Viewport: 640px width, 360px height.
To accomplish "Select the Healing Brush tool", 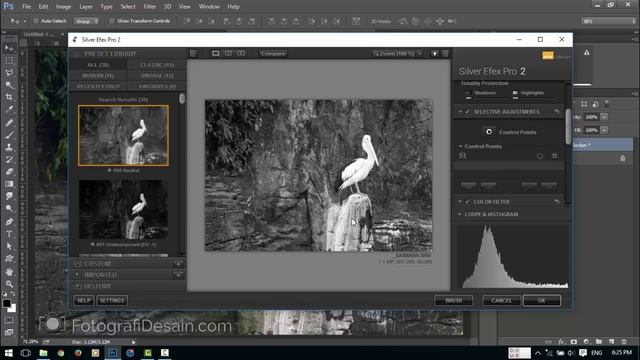I will [x=9, y=122].
